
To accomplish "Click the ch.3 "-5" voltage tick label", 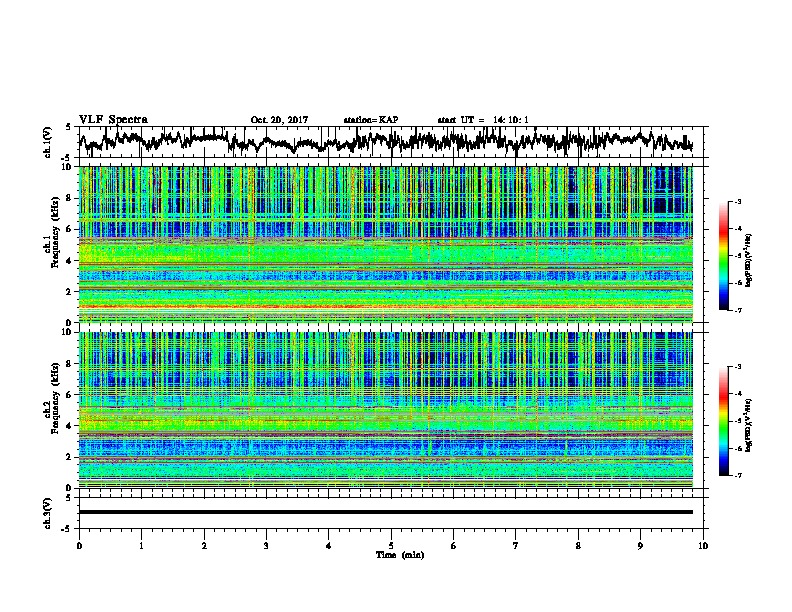I will 68,529.
